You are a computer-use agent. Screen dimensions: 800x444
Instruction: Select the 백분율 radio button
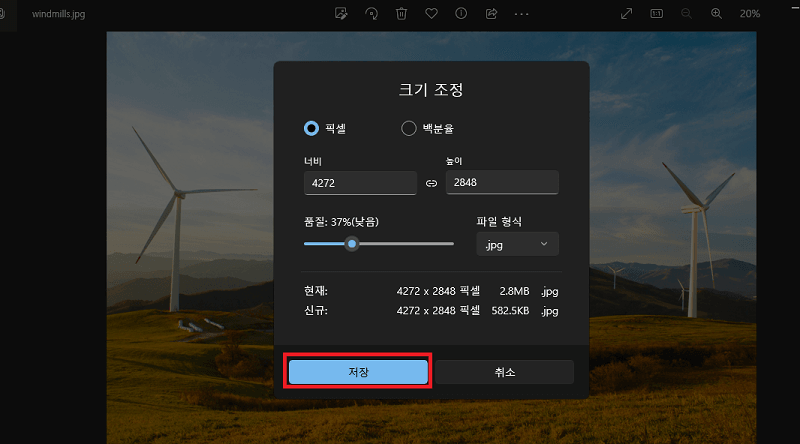point(409,128)
